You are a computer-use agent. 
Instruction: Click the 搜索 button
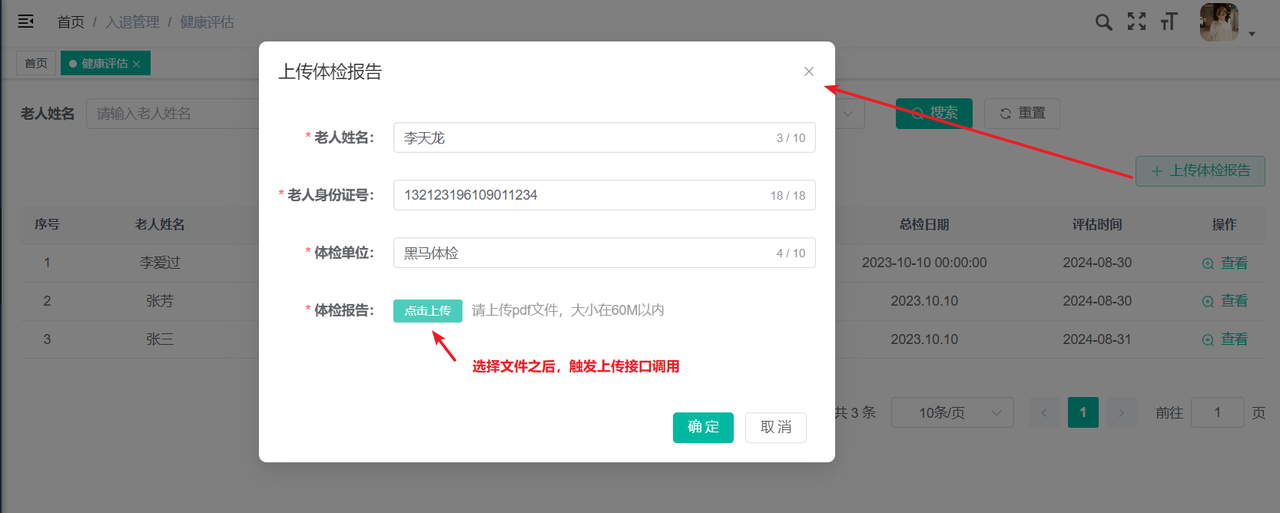point(934,113)
